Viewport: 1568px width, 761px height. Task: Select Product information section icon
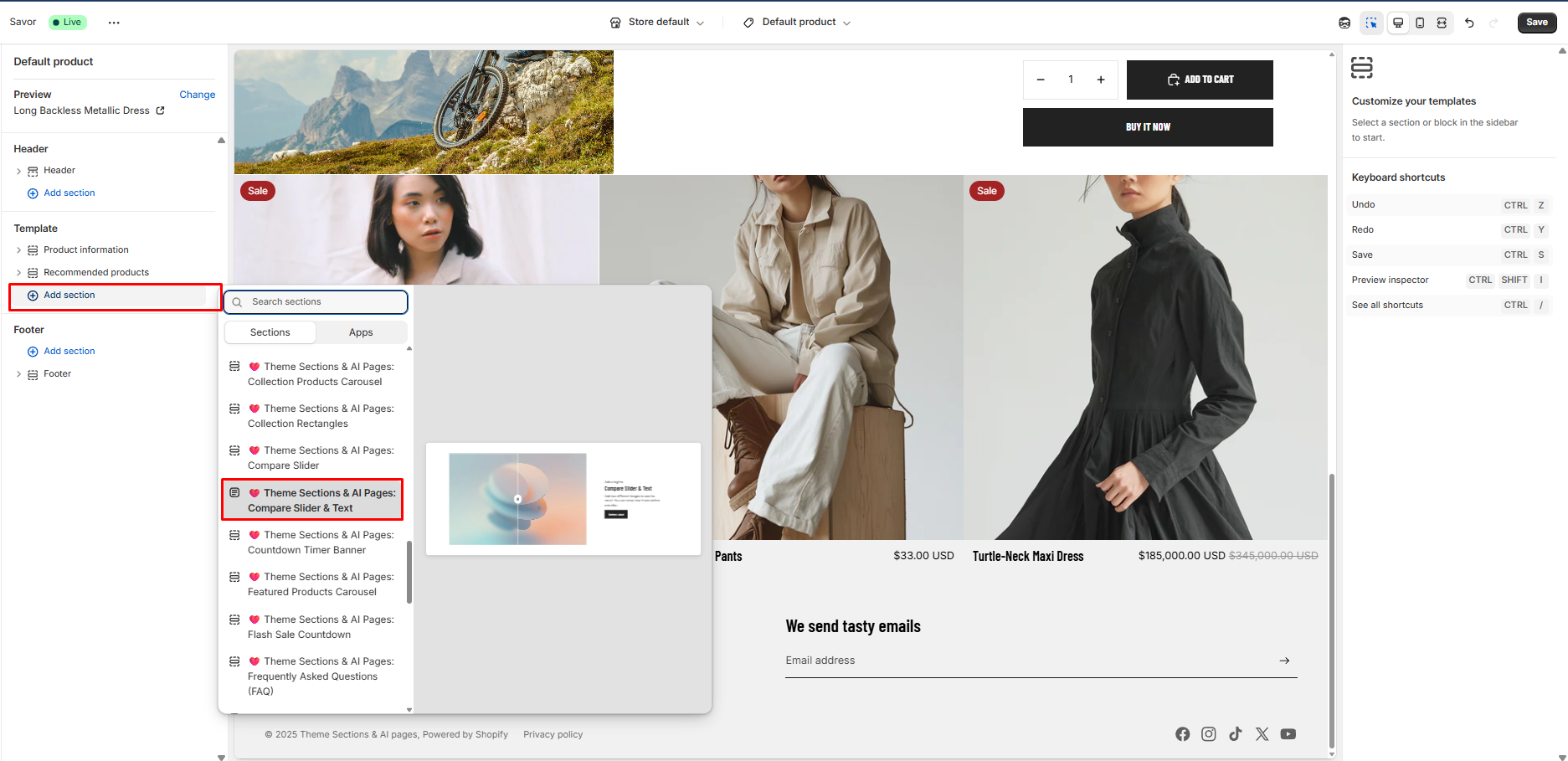click(x=33, y=250)
